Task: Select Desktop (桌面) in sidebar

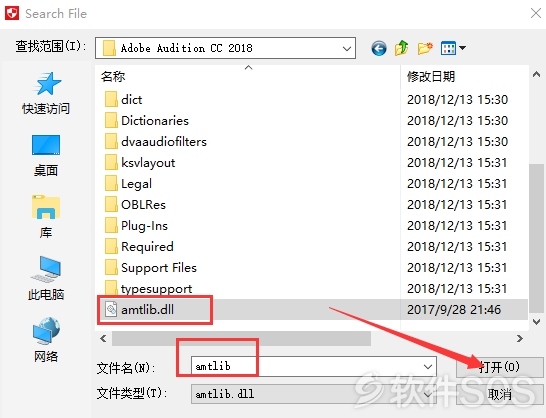Action: (46, 155)
